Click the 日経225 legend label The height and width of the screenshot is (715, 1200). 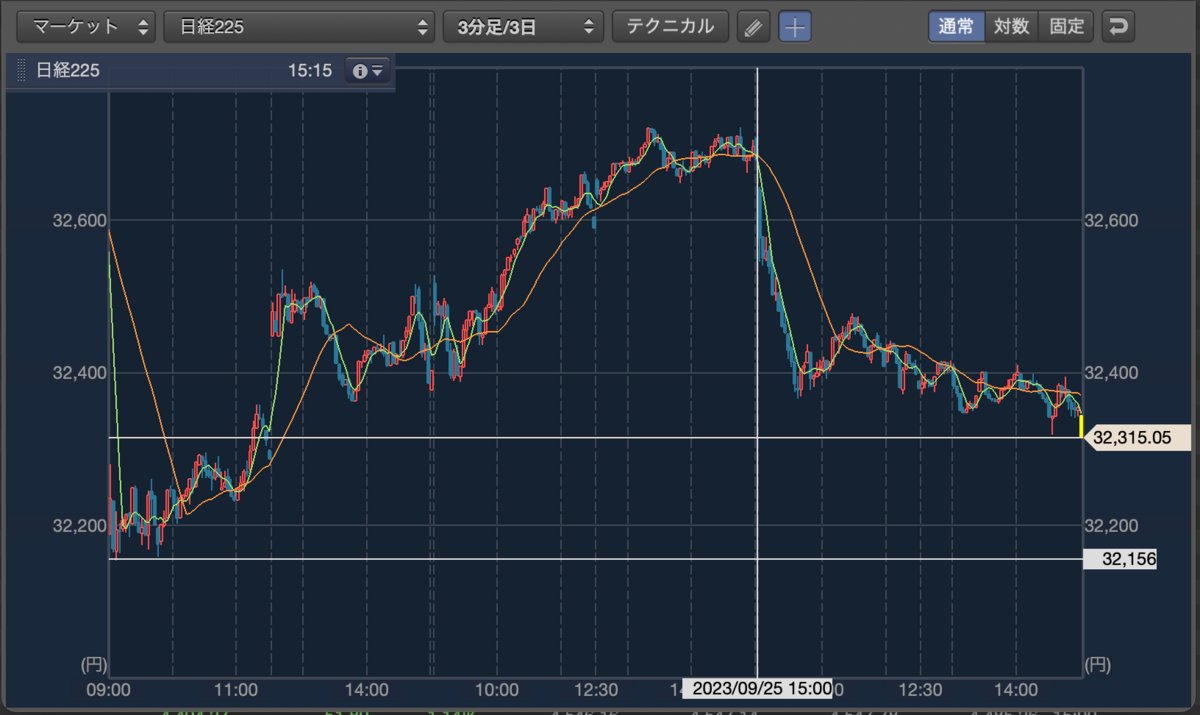[x=68, y=72]
